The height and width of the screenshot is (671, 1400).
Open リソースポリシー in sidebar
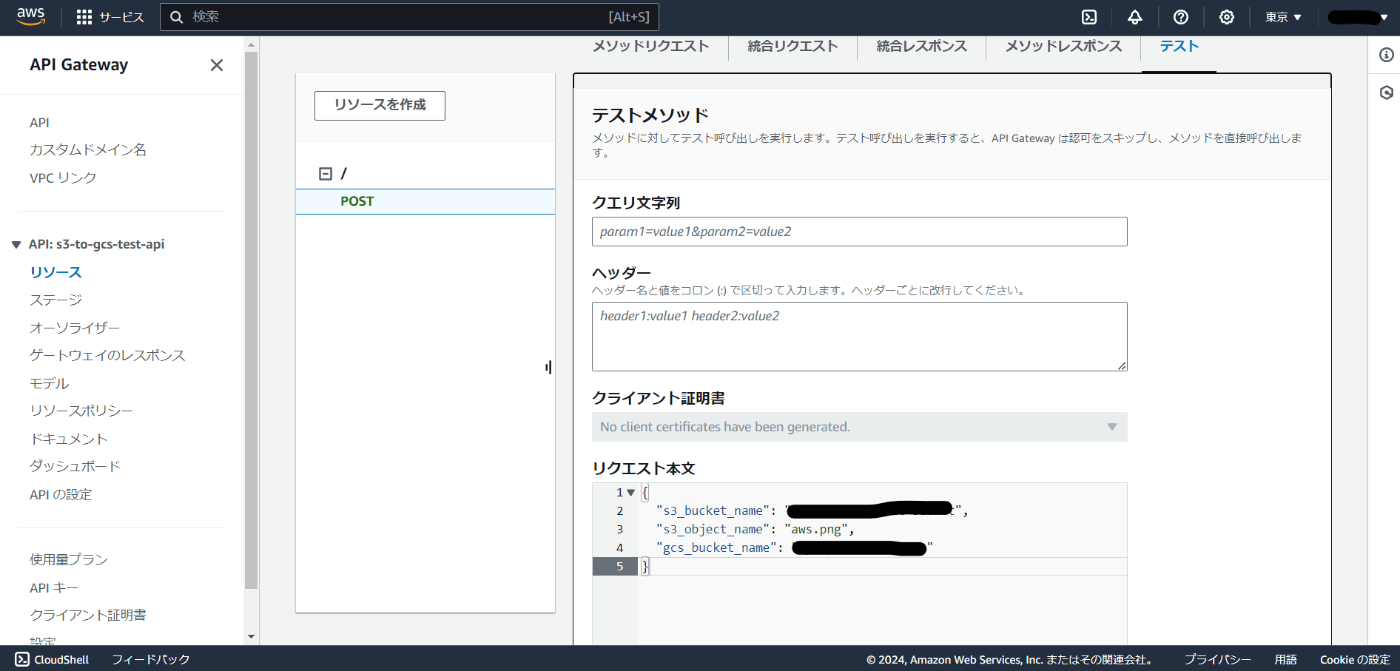click(x=81, y=411)
